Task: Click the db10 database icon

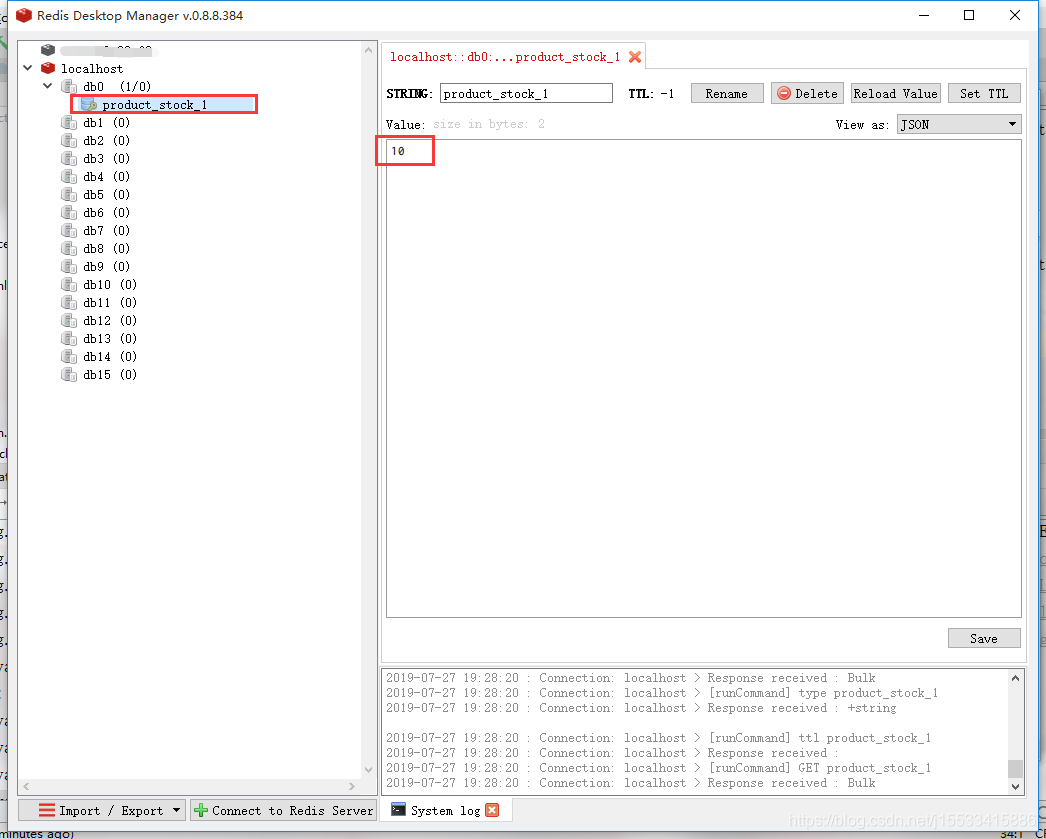Action: pyautogui.click(x=69, y=284)
